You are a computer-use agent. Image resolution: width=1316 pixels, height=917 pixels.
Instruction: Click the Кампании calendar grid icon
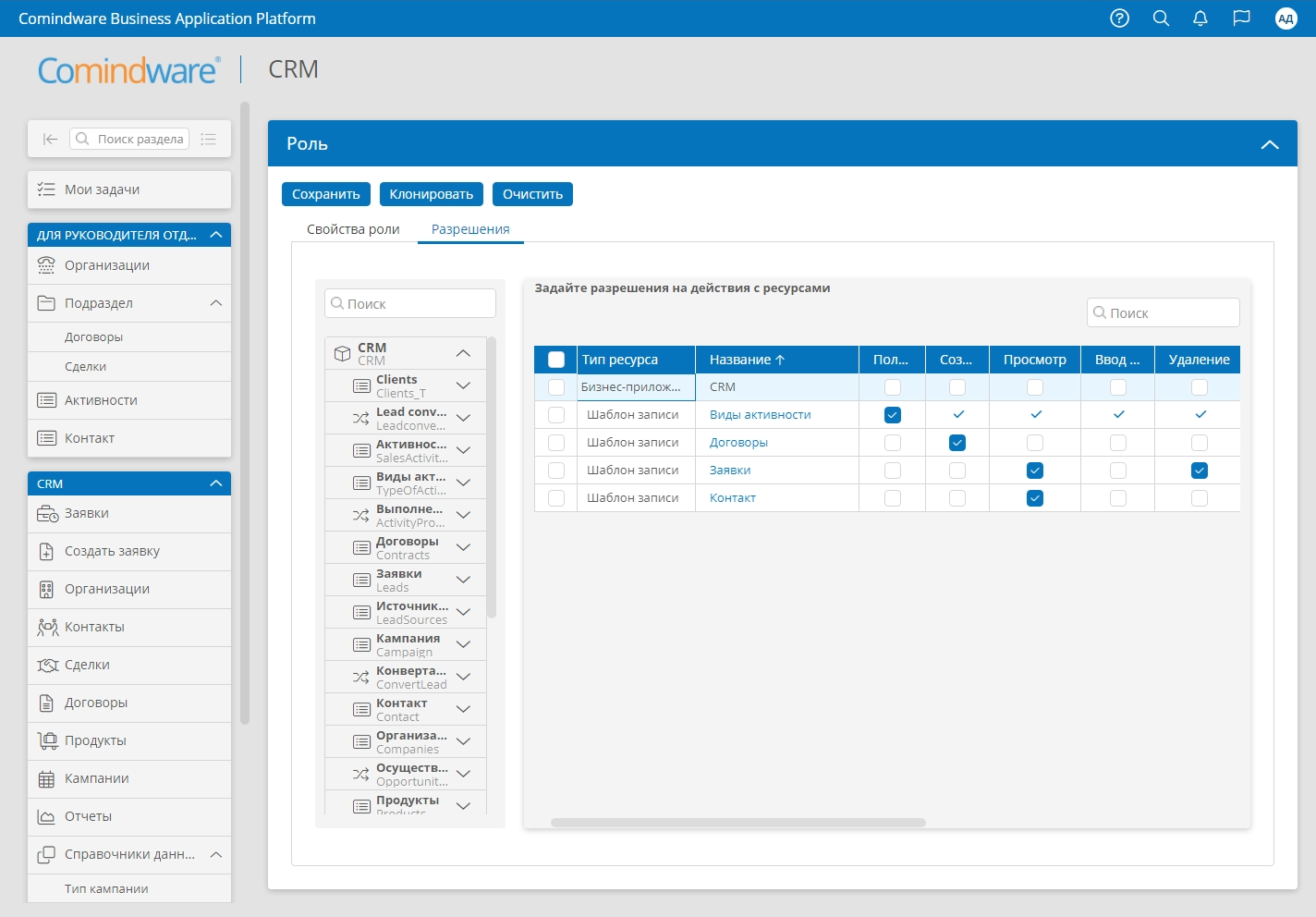click(x=46, y=778)
